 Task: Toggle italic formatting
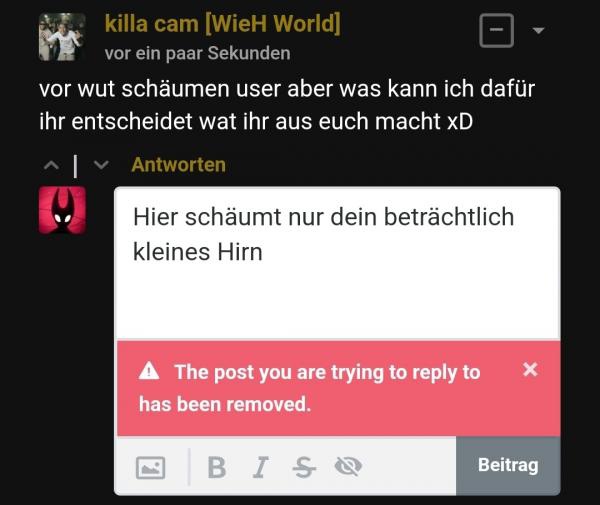260,467
